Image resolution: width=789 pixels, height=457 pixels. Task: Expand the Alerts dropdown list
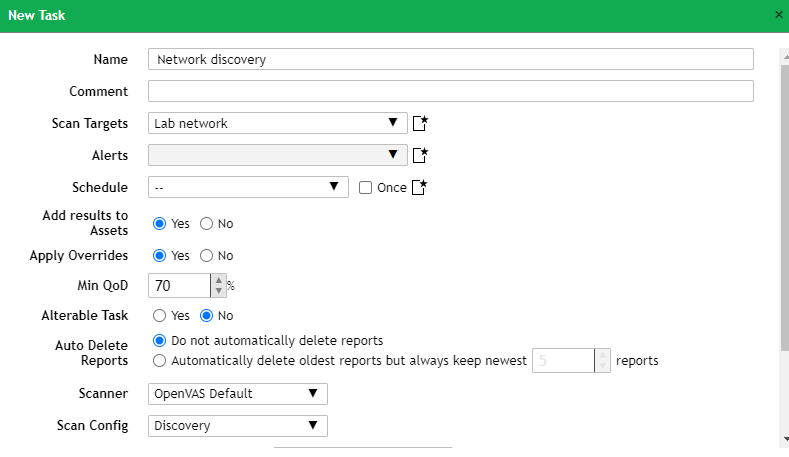point(278,155)
